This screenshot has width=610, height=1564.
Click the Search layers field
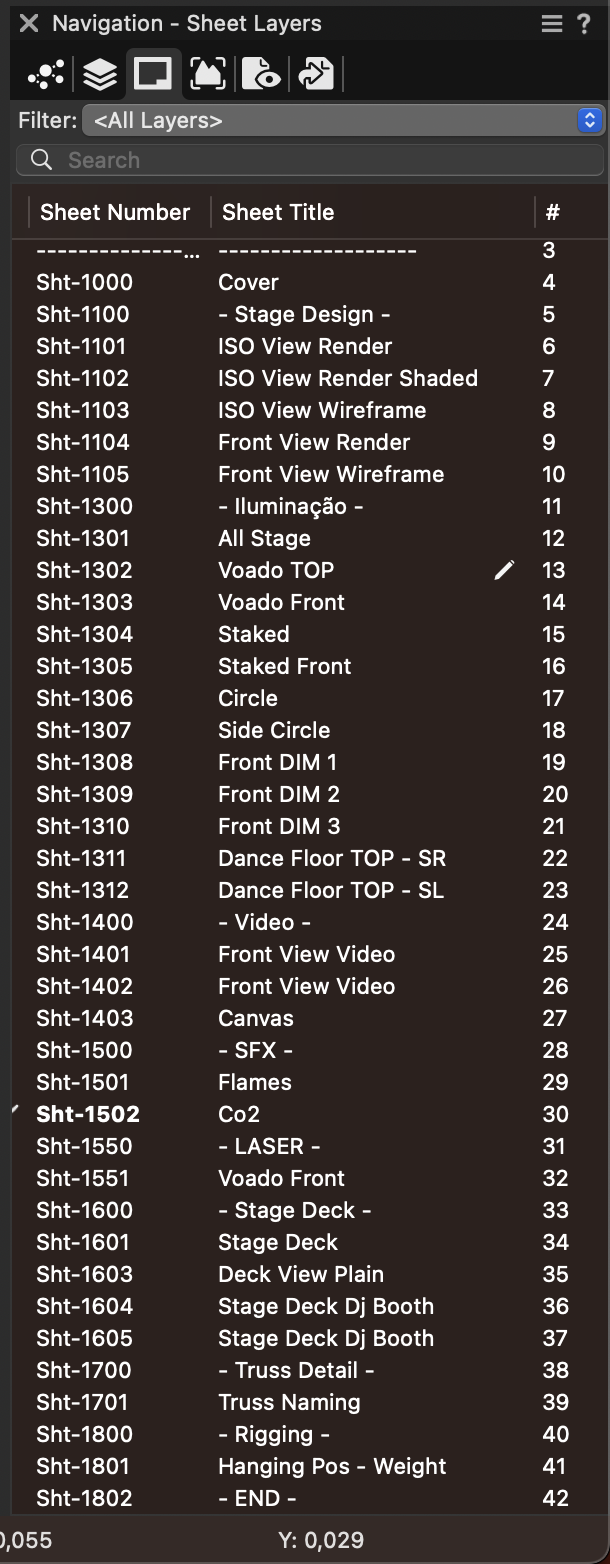tap(310, 160)
